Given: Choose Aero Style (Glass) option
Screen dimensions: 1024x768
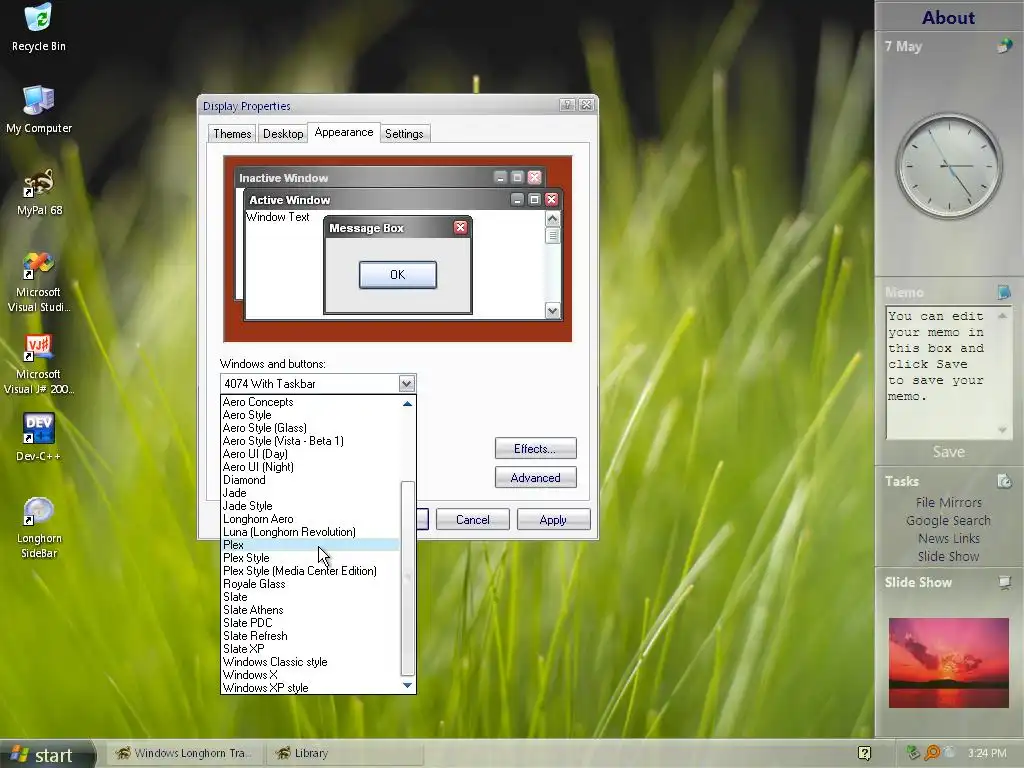Looking at the screenshot, I should coord(310,428).
